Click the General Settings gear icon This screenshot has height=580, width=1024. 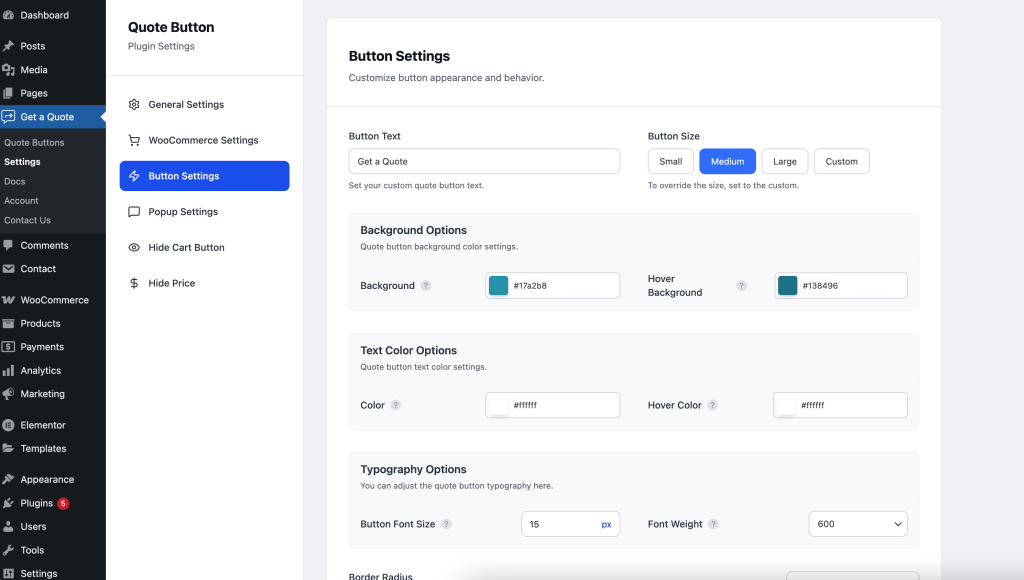pyautogui.click(x=135, y=105)
